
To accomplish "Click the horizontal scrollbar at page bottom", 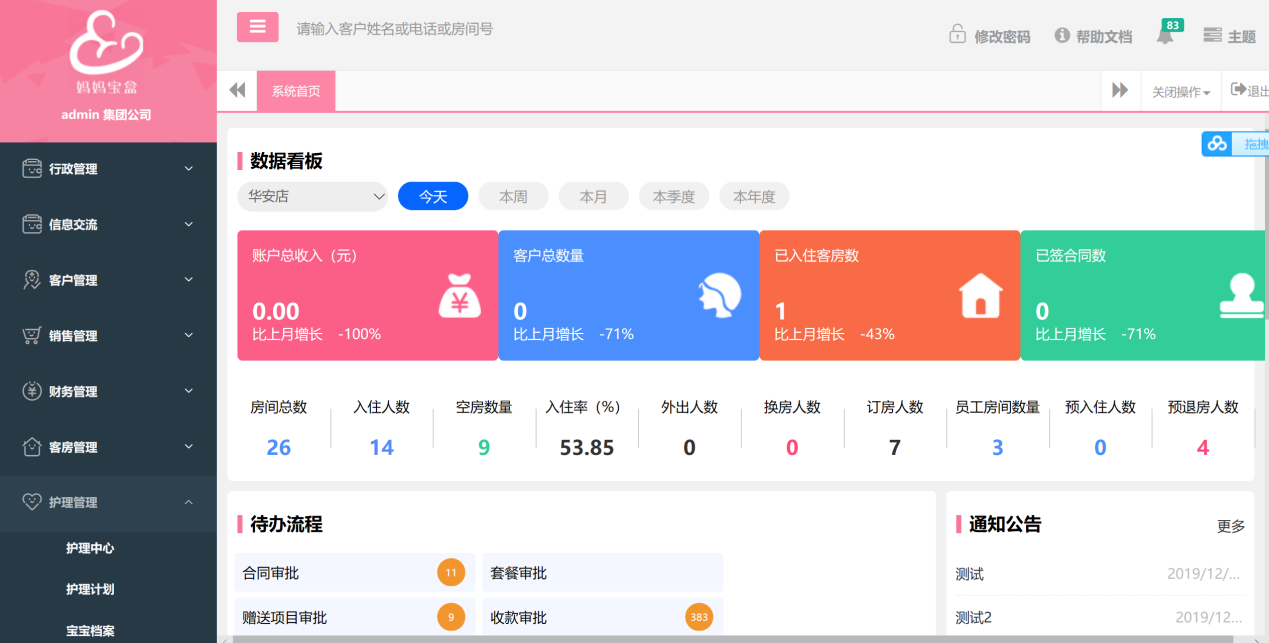I will coord(735,639).
